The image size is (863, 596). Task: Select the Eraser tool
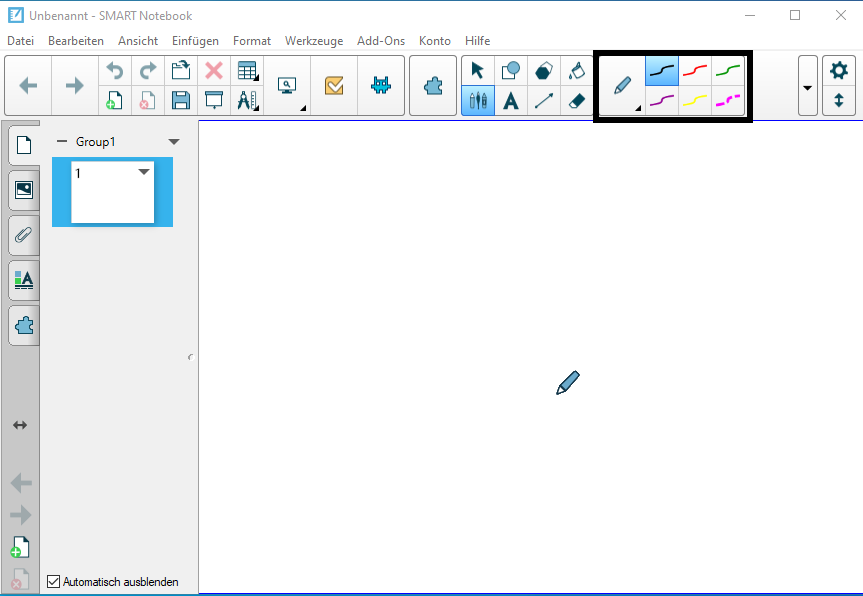click(576, 100)
